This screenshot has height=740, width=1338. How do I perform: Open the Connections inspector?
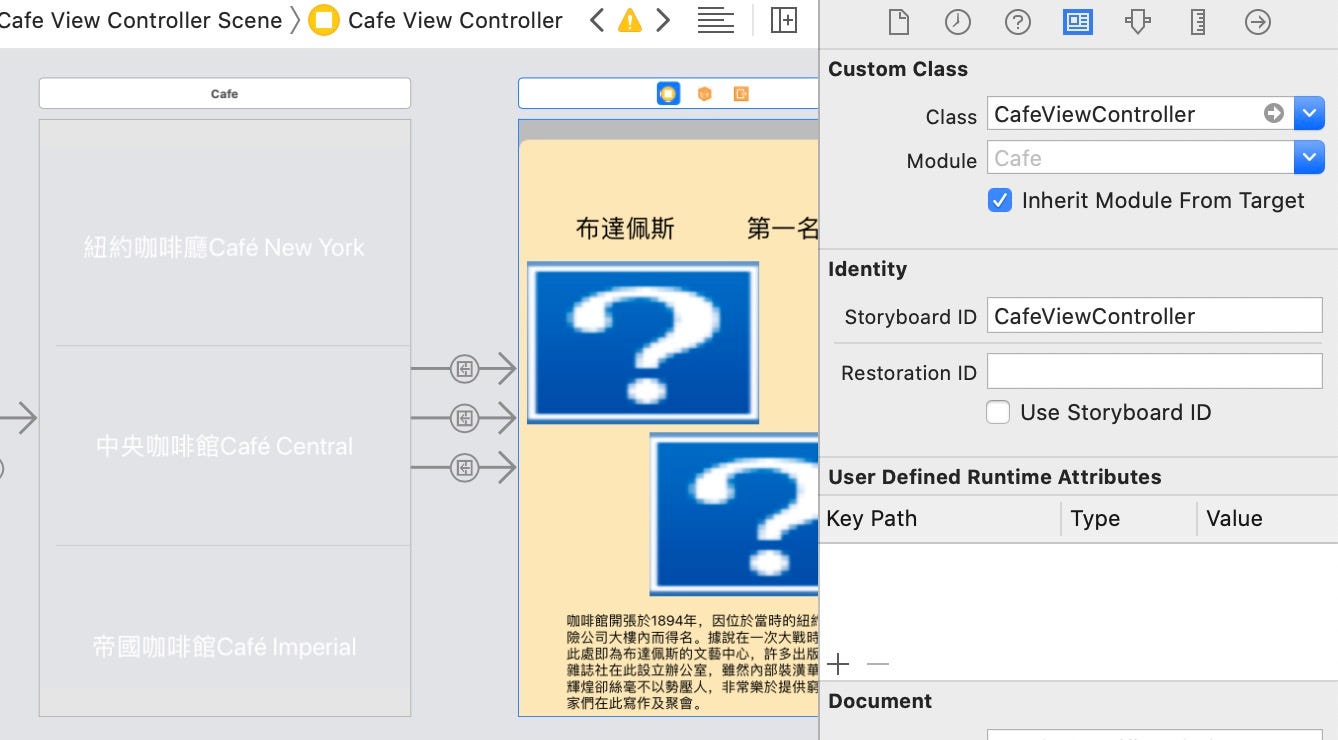coord(1258,21)
